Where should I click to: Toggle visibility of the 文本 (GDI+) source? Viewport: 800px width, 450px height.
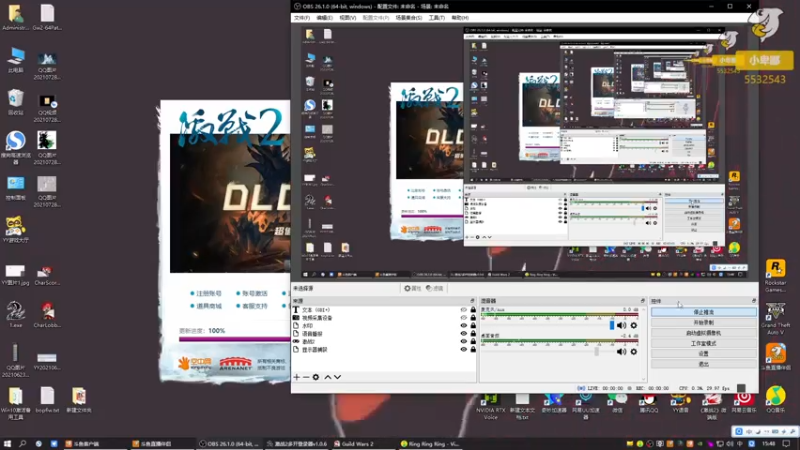[463, 310]
